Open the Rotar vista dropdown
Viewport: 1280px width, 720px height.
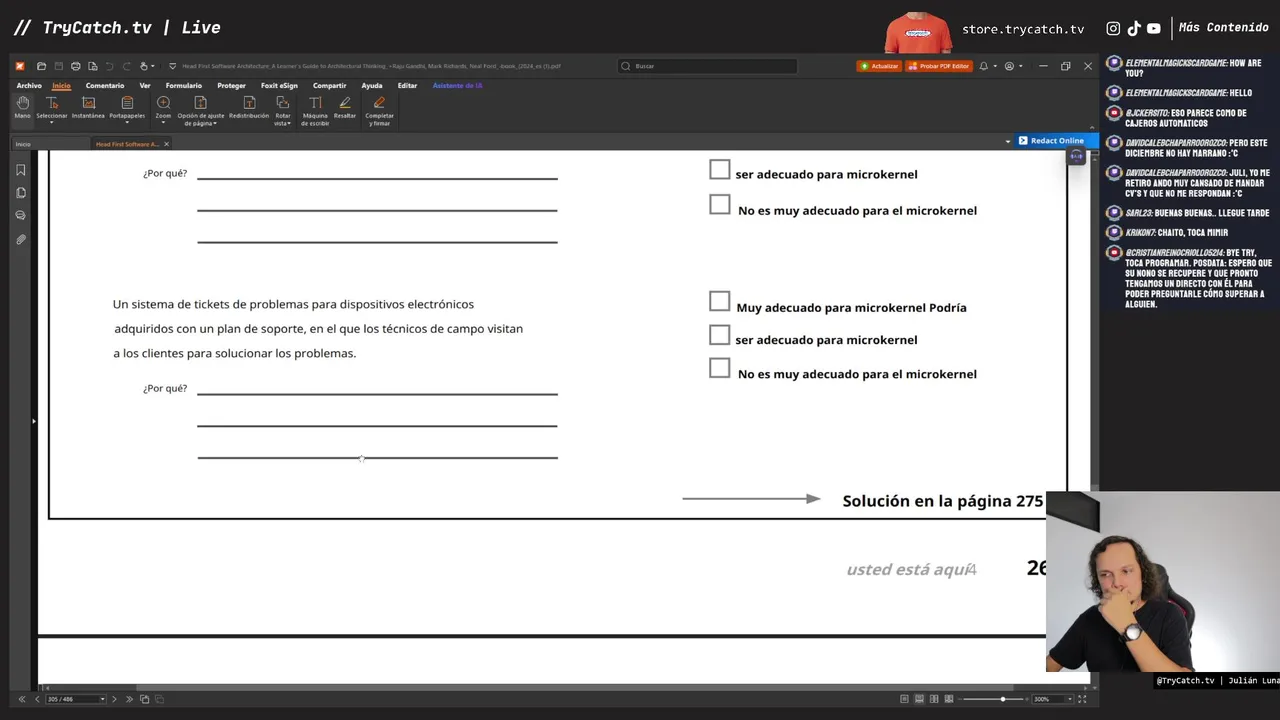pos(283,111)
